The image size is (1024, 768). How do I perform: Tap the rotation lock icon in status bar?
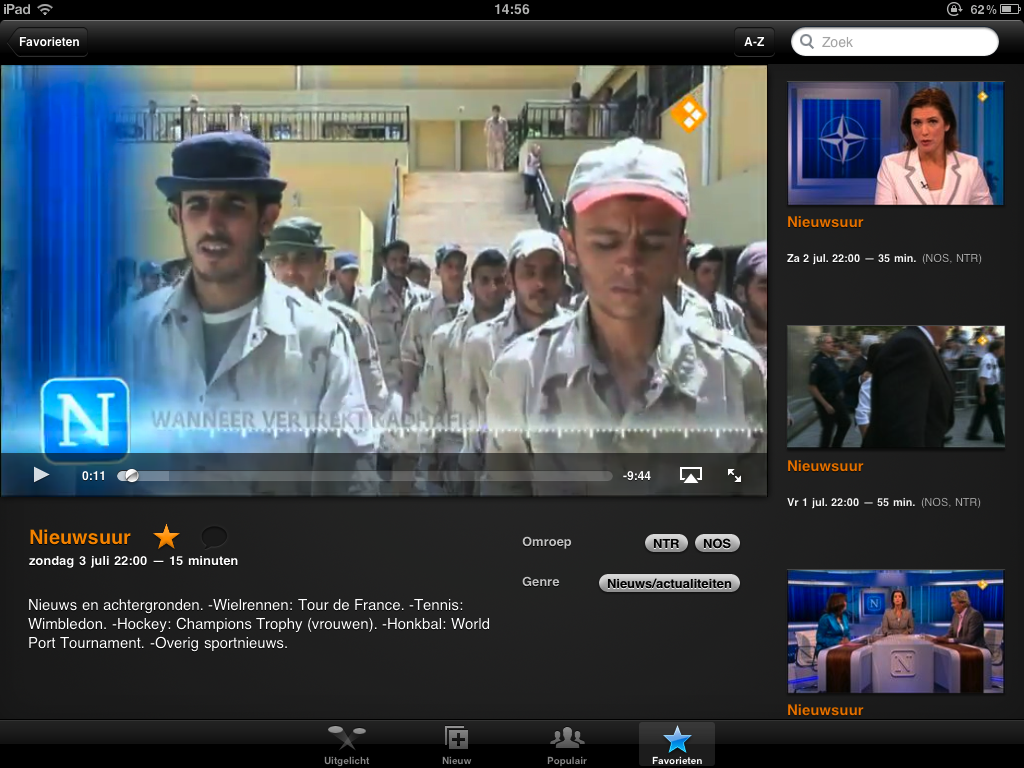coord(954,9)
